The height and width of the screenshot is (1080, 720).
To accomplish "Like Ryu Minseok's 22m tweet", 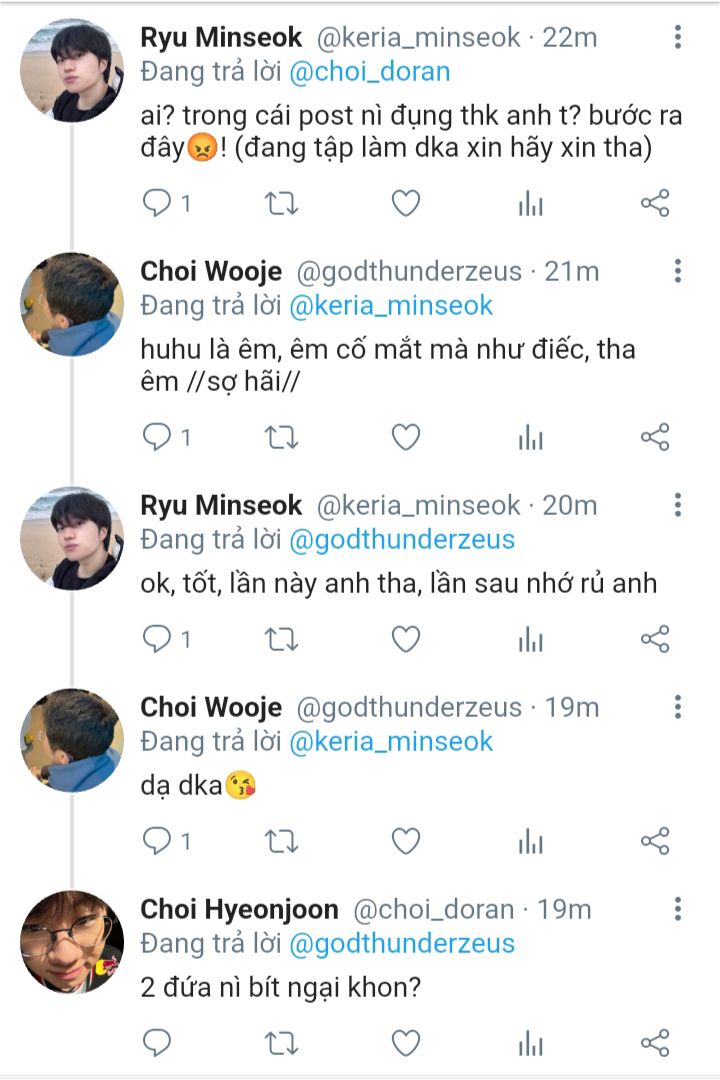I will tap(405, 204).
